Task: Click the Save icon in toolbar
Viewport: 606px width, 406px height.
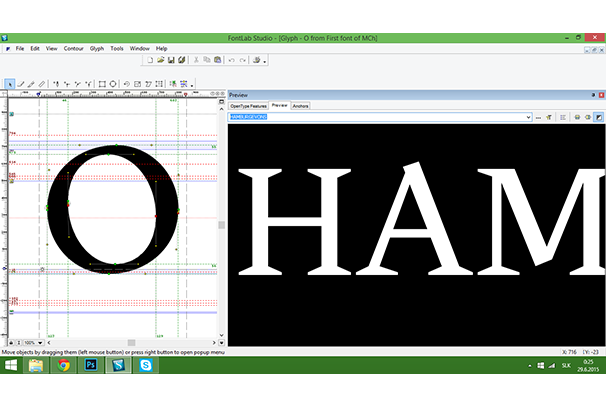Action: 171,60
